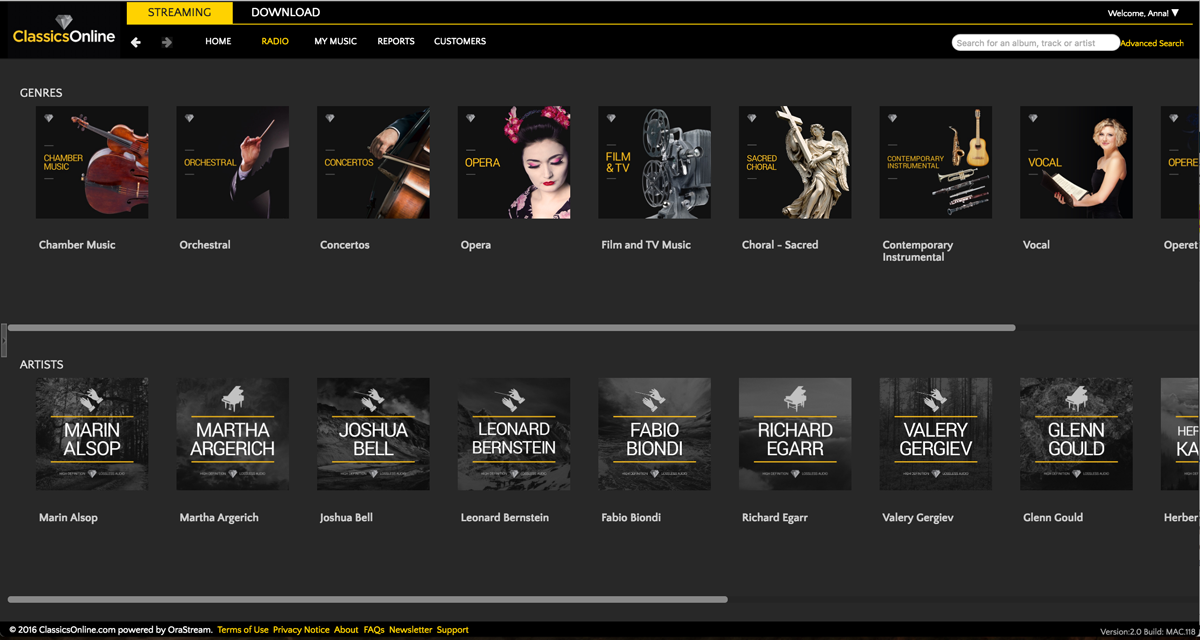
Task: Switch to the Download tab
Action: 285,12
